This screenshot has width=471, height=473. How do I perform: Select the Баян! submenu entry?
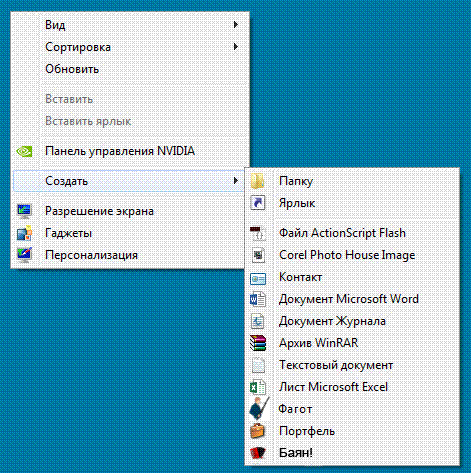click(x=352, y=453)
